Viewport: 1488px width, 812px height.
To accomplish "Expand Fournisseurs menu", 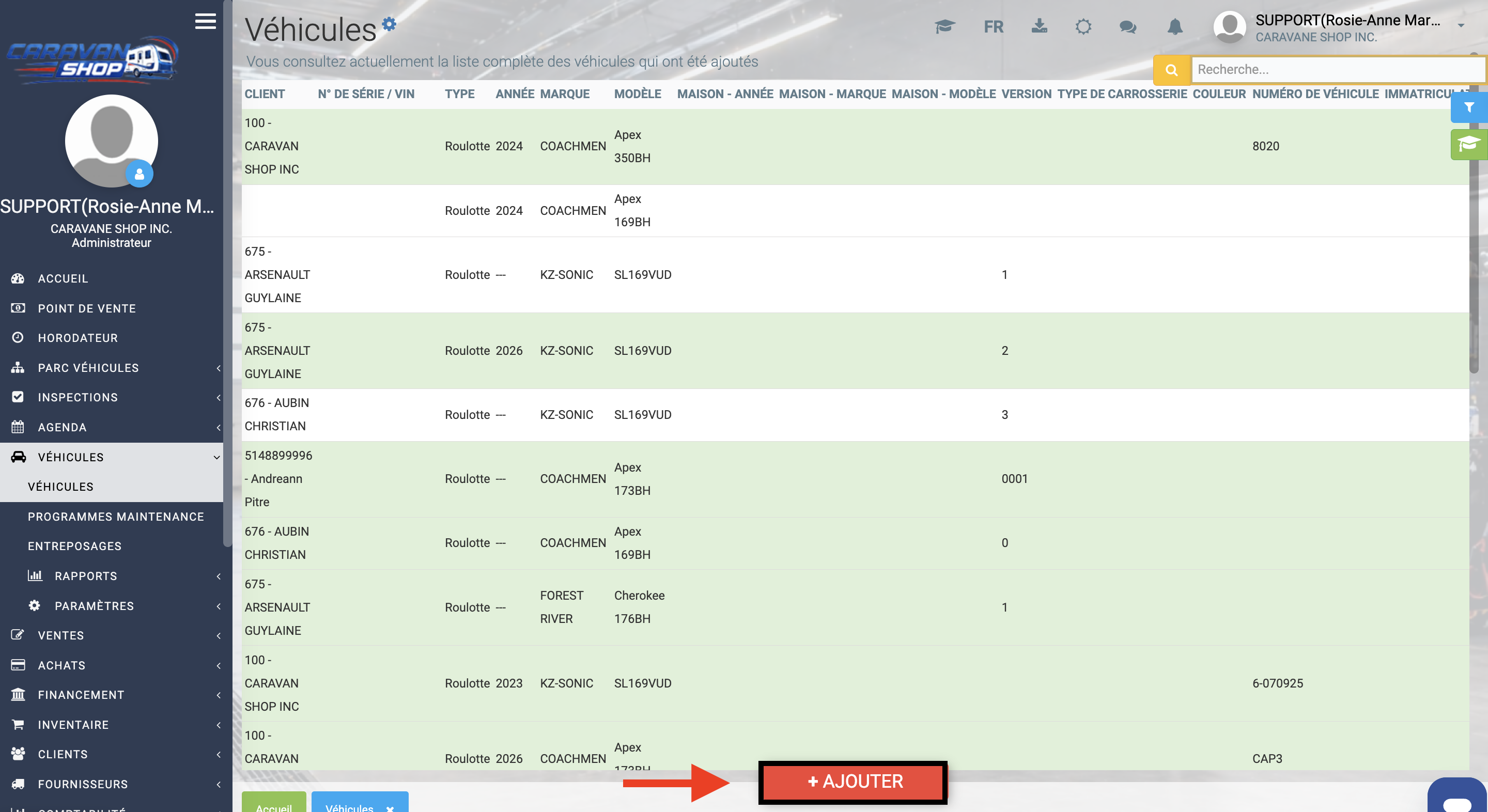I will [112, 784].
